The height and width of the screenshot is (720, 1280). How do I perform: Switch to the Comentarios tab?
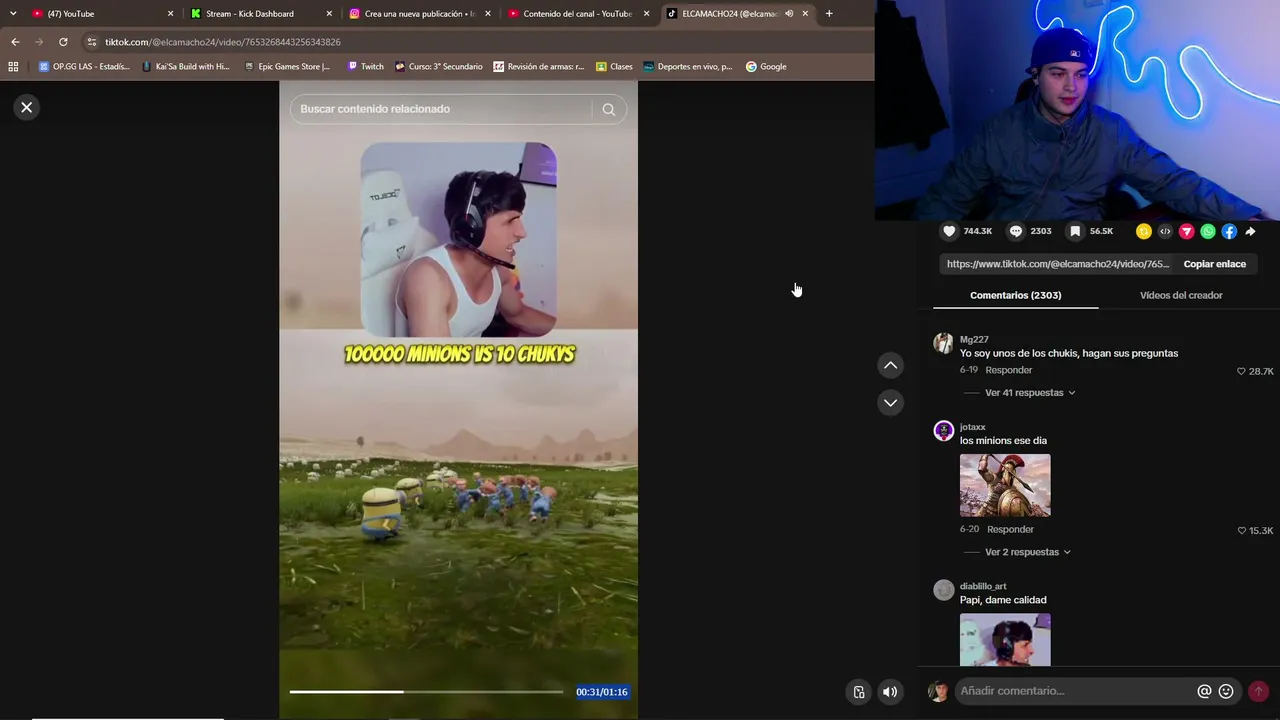coord(1015,295)
